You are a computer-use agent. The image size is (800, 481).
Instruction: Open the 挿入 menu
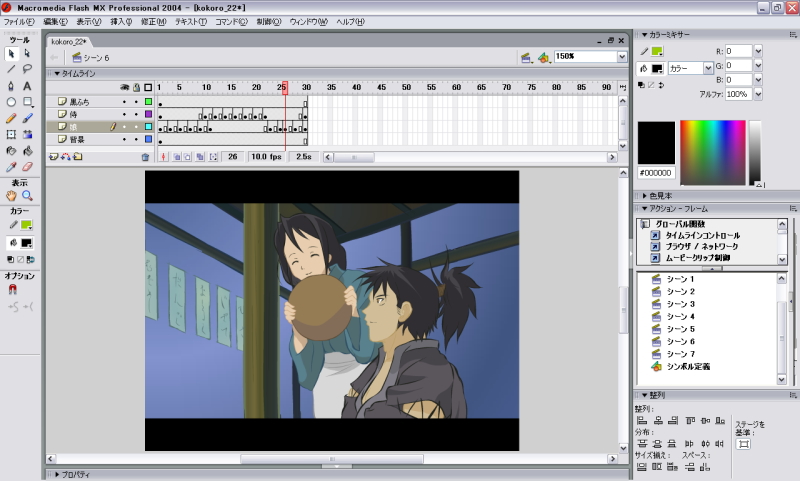tap(121, 22)
